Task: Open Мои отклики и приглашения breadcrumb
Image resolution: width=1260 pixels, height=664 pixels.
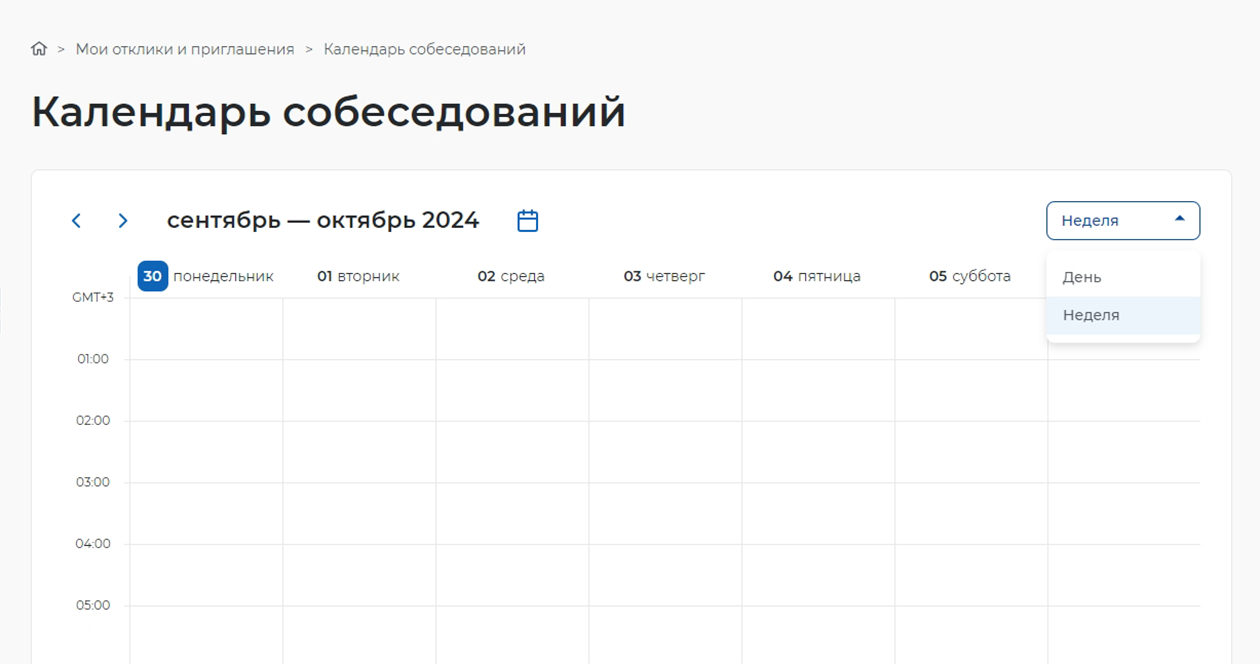Action: coord(185,49)
